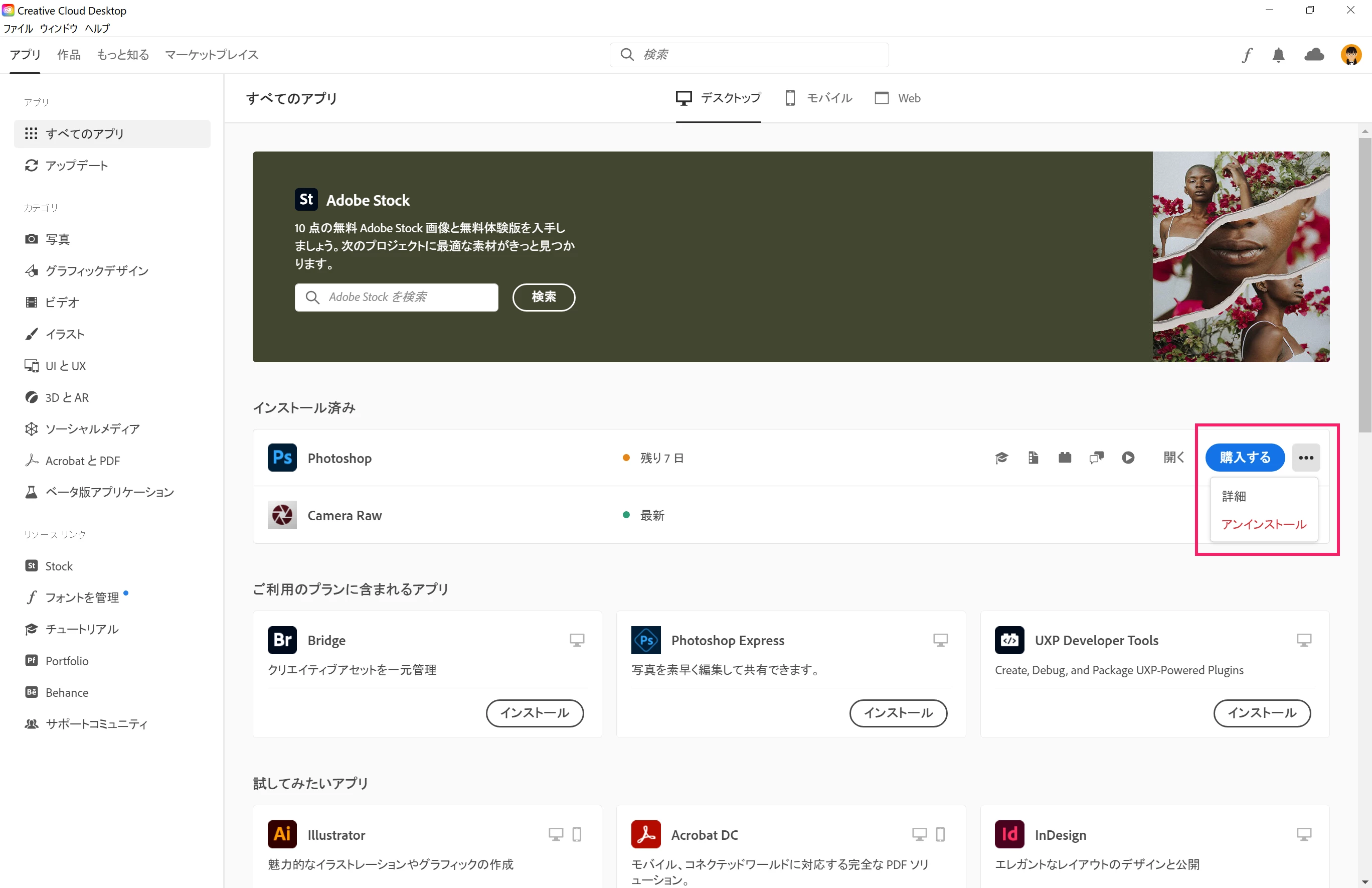Open Photoshop more options ellipsis menu
The height and width of the screenshot is (888, 1372).
click(x=1306, y=458)
